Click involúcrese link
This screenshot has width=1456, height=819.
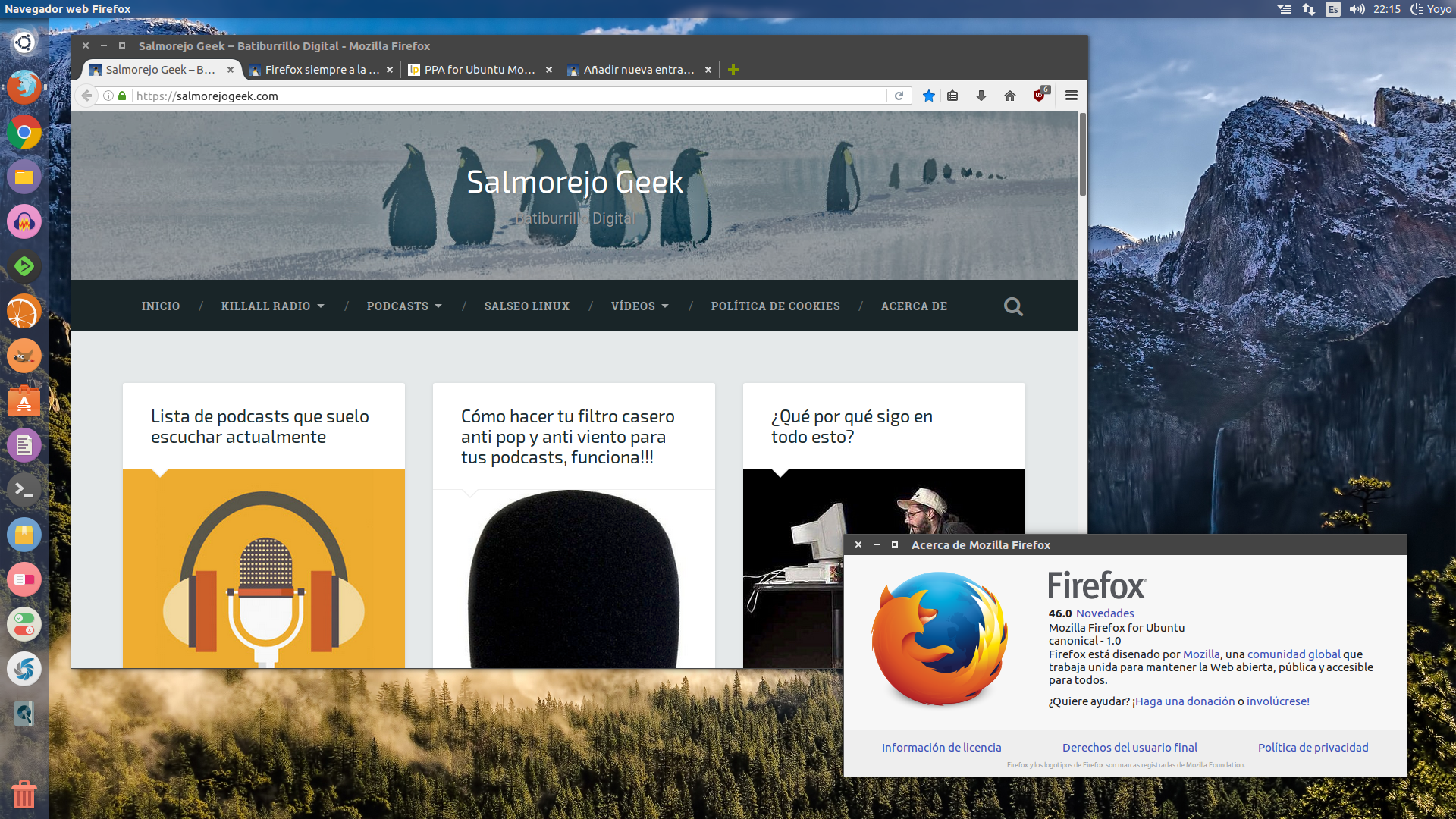click(x=1278, y=701)
